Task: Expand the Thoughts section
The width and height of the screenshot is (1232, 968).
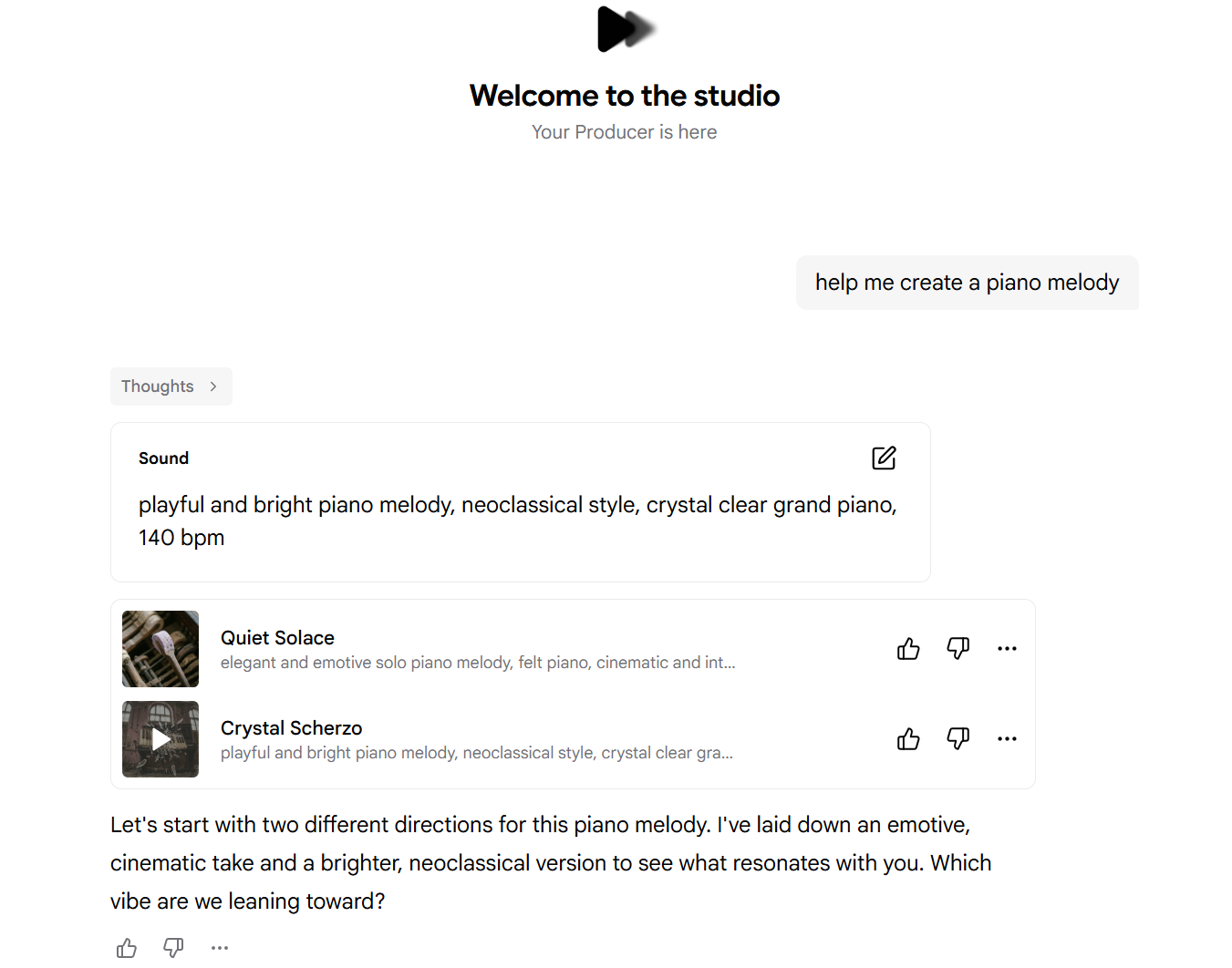Action: (171, 386)
